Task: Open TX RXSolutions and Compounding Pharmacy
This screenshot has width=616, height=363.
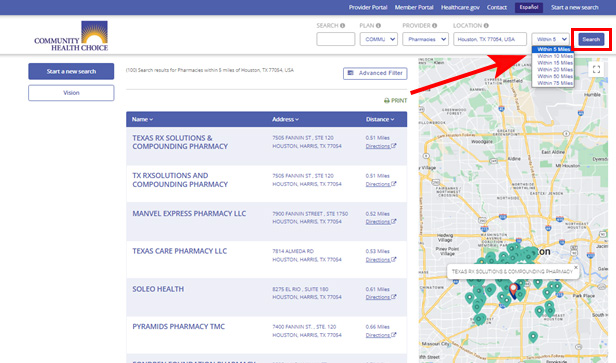Action: coord(180,180)
